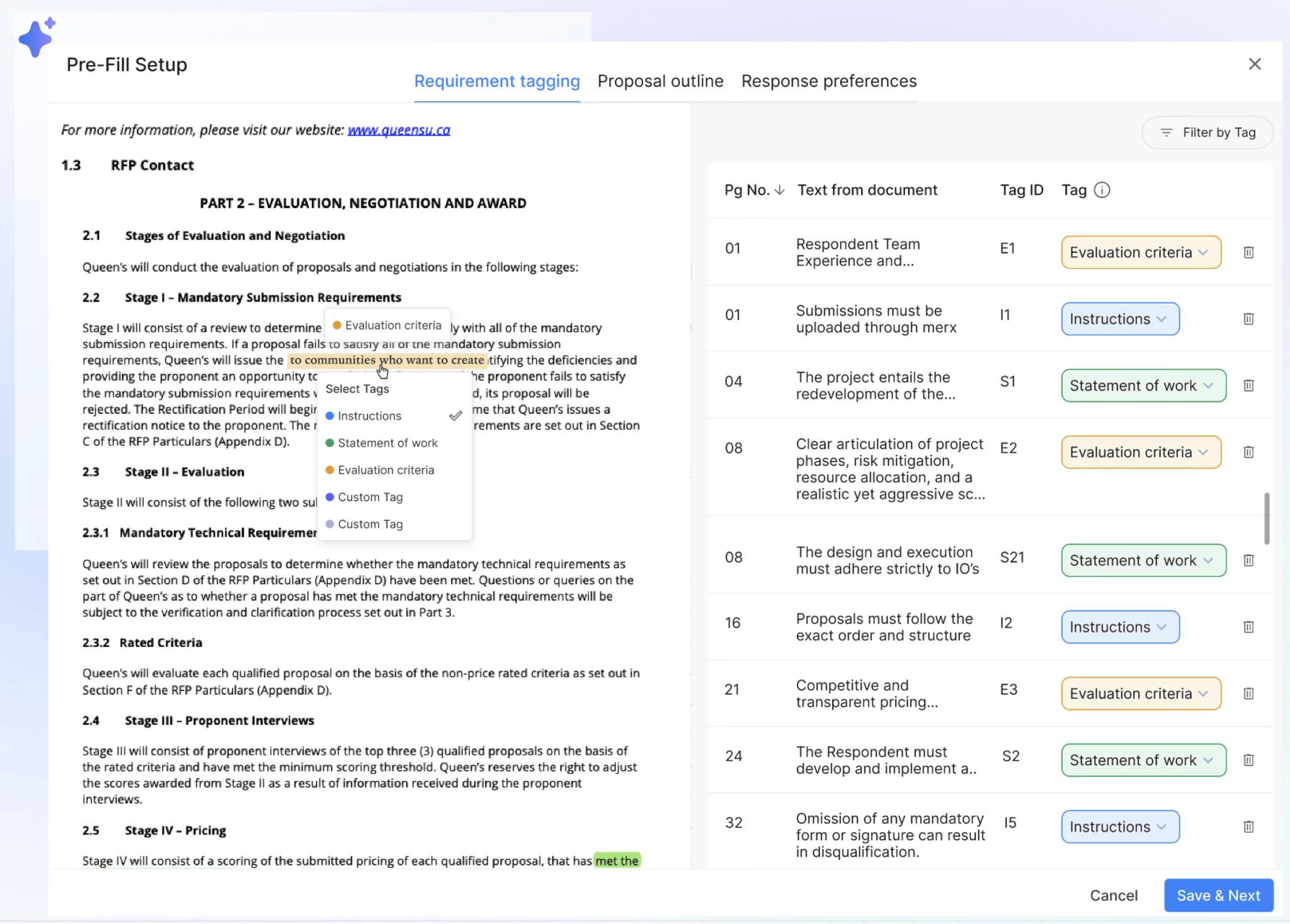Open the Response preferences tab
Screen dimensions: 1290x924
point(828,81)
